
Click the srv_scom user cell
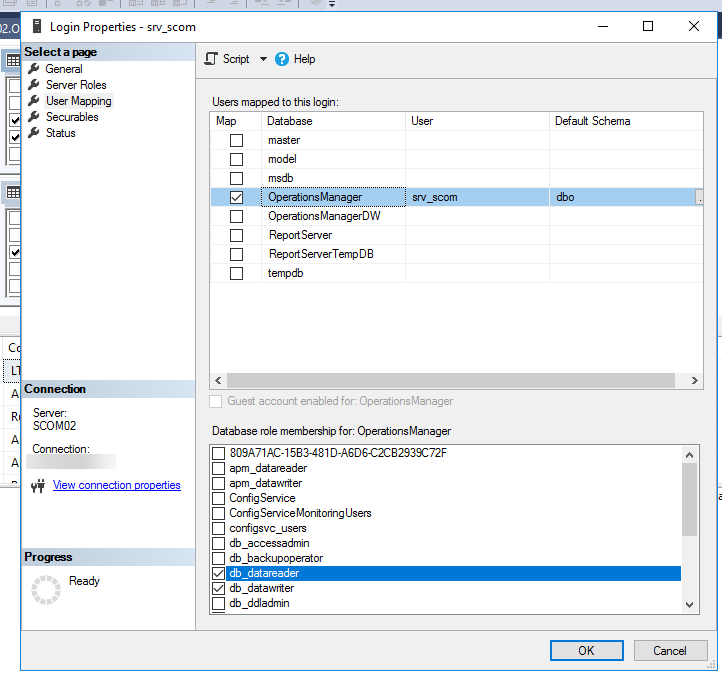[477, 197]
